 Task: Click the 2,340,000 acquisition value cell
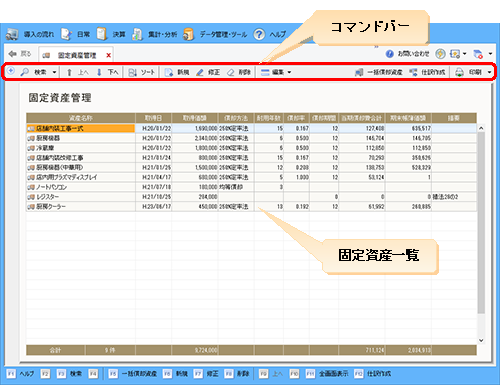click(x=195, y=138)
